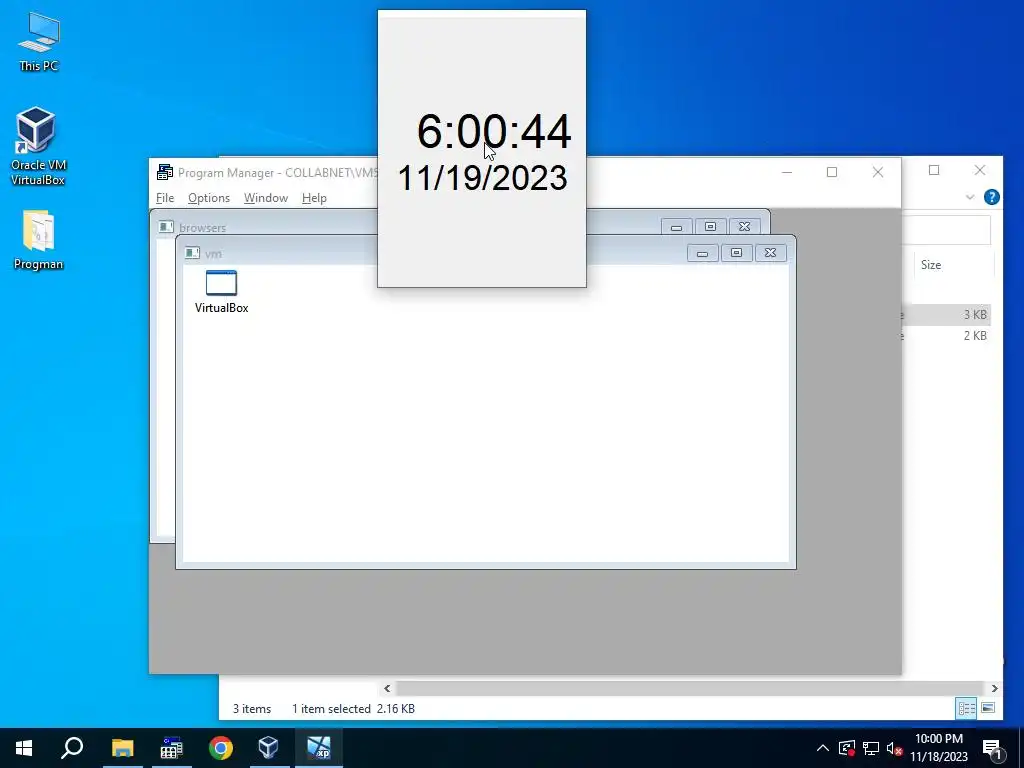Maximize the browsers group window

click(711, 227)
